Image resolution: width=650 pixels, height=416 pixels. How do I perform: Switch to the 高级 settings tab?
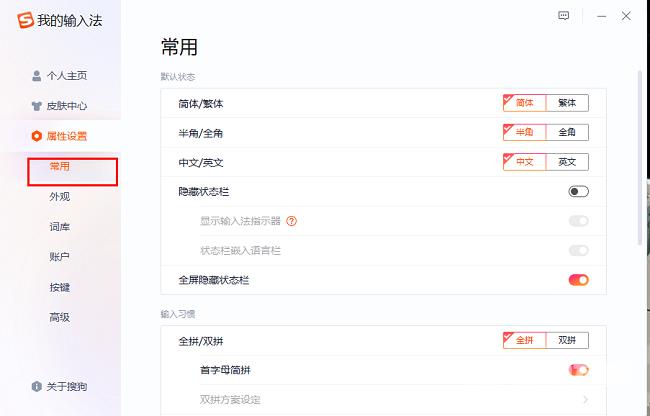pos(60,317)
